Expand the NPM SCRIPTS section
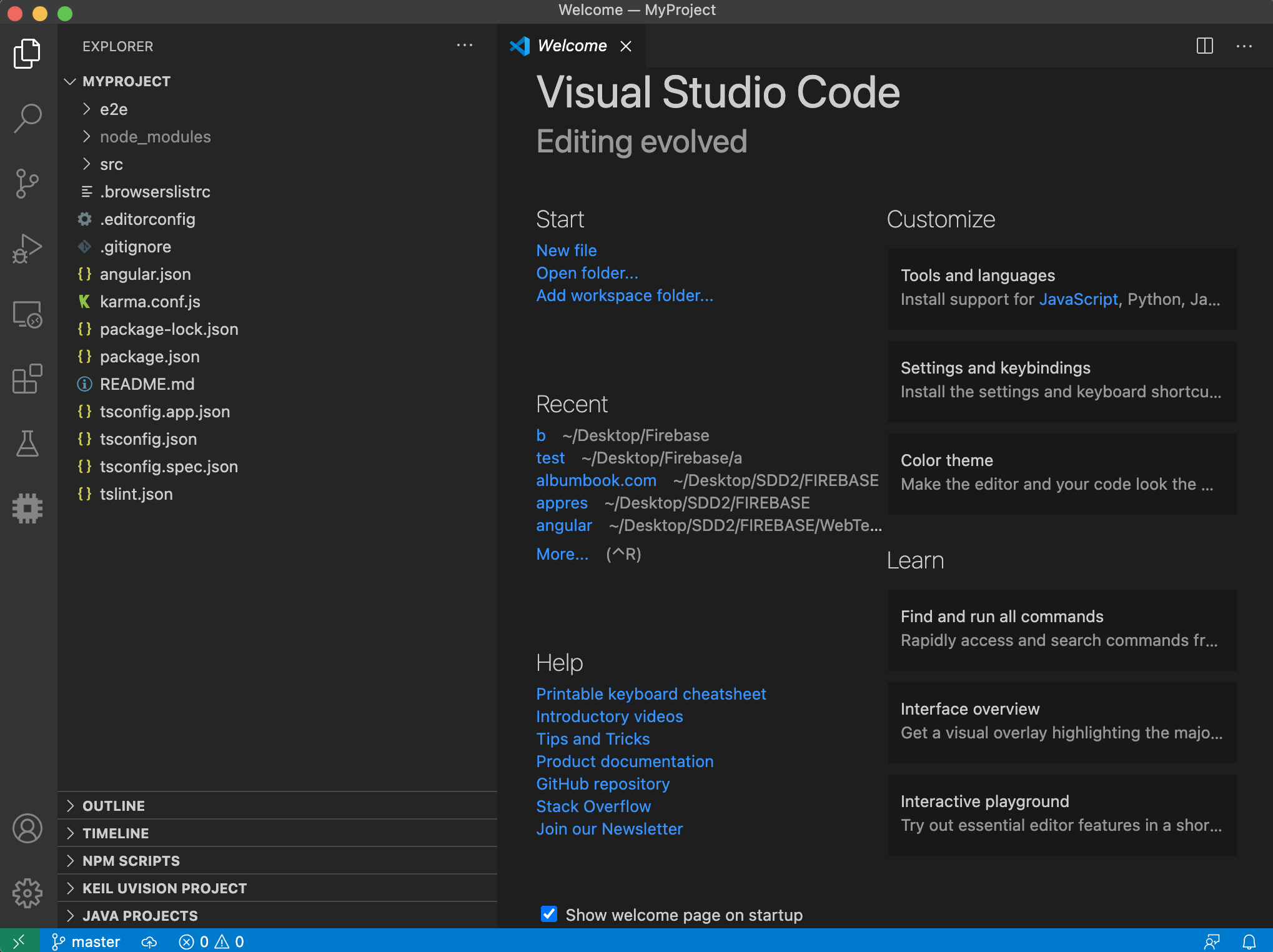Screen dimensions: 1273x952 [131, 861]
